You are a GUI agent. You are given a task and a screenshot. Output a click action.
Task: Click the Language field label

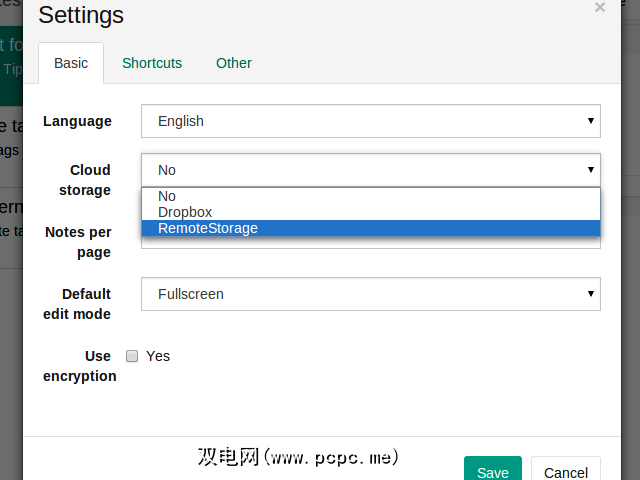point(77,121)
